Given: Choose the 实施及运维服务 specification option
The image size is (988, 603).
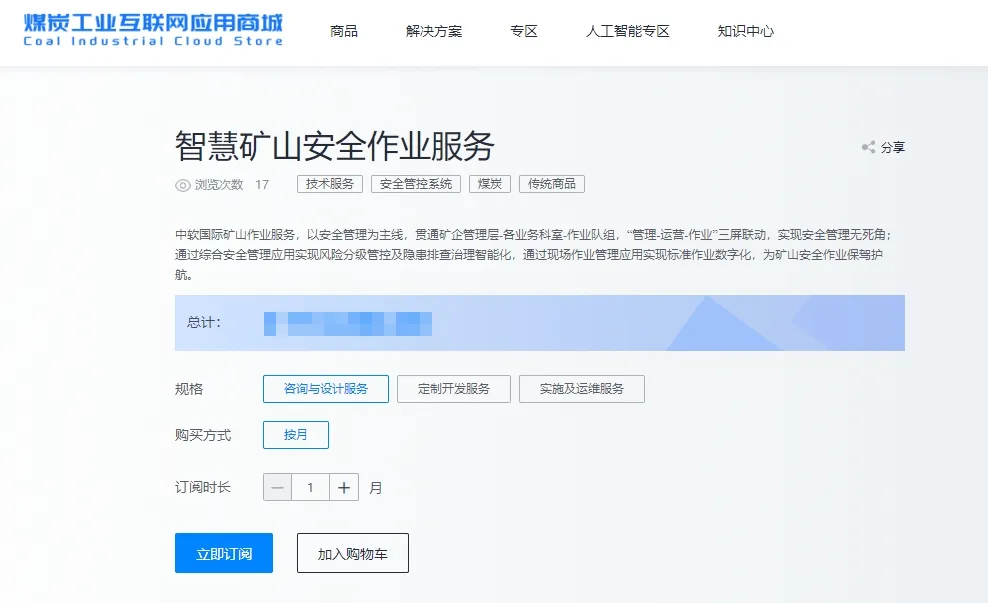Looking at the screenshot, I should [581, 389].
